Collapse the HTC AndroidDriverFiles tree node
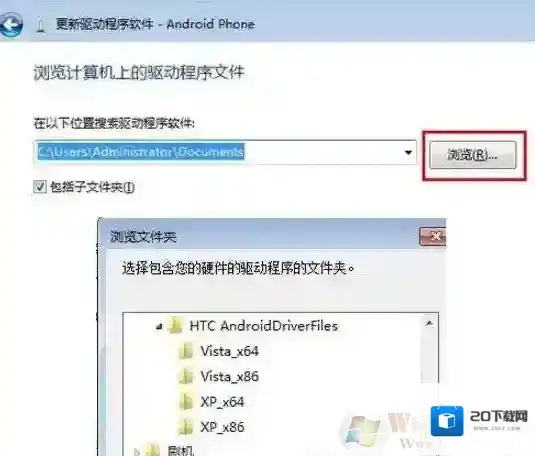535x456 pixels. 159,327
